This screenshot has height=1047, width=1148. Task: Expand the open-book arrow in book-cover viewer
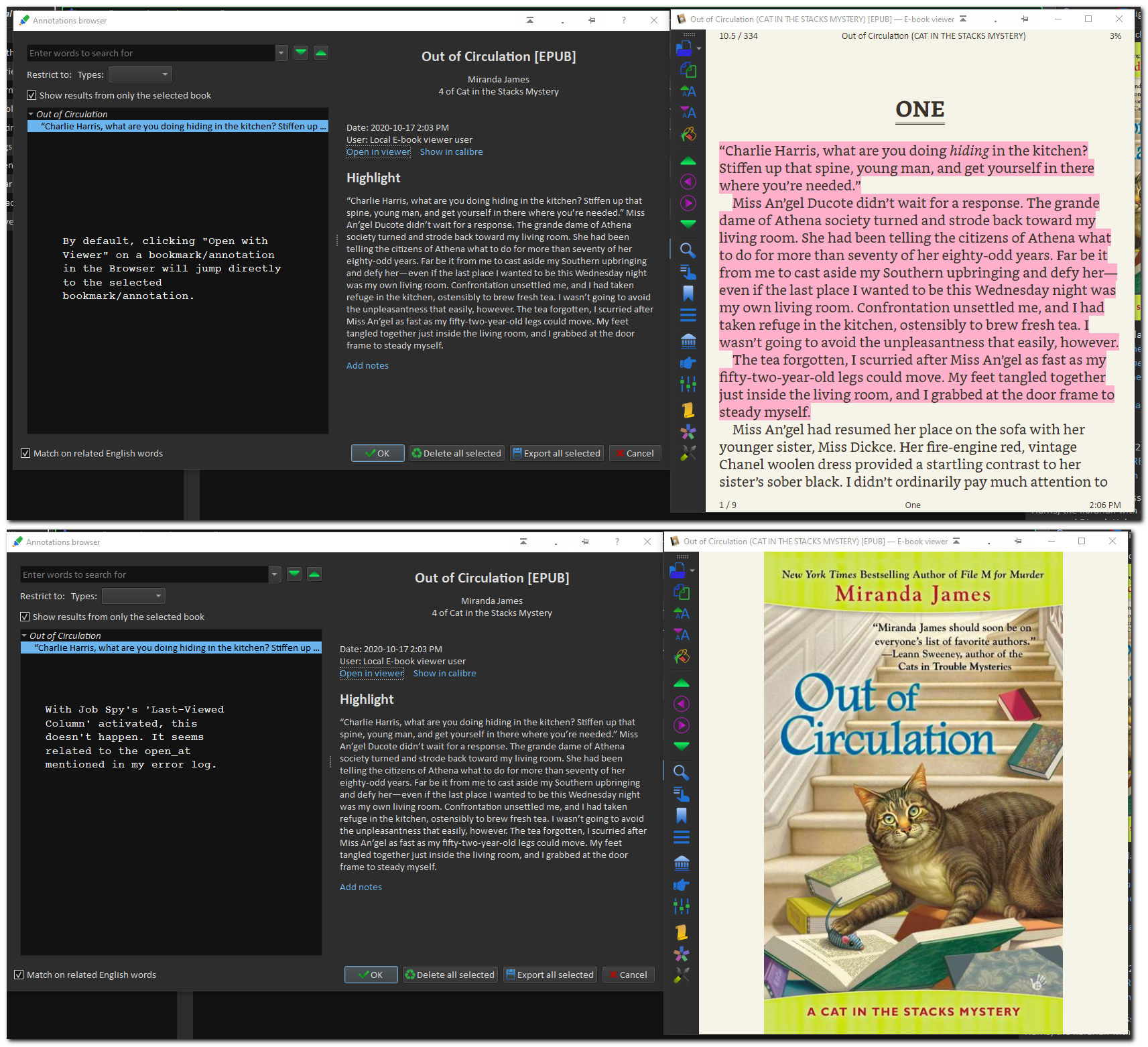(692, 571)
